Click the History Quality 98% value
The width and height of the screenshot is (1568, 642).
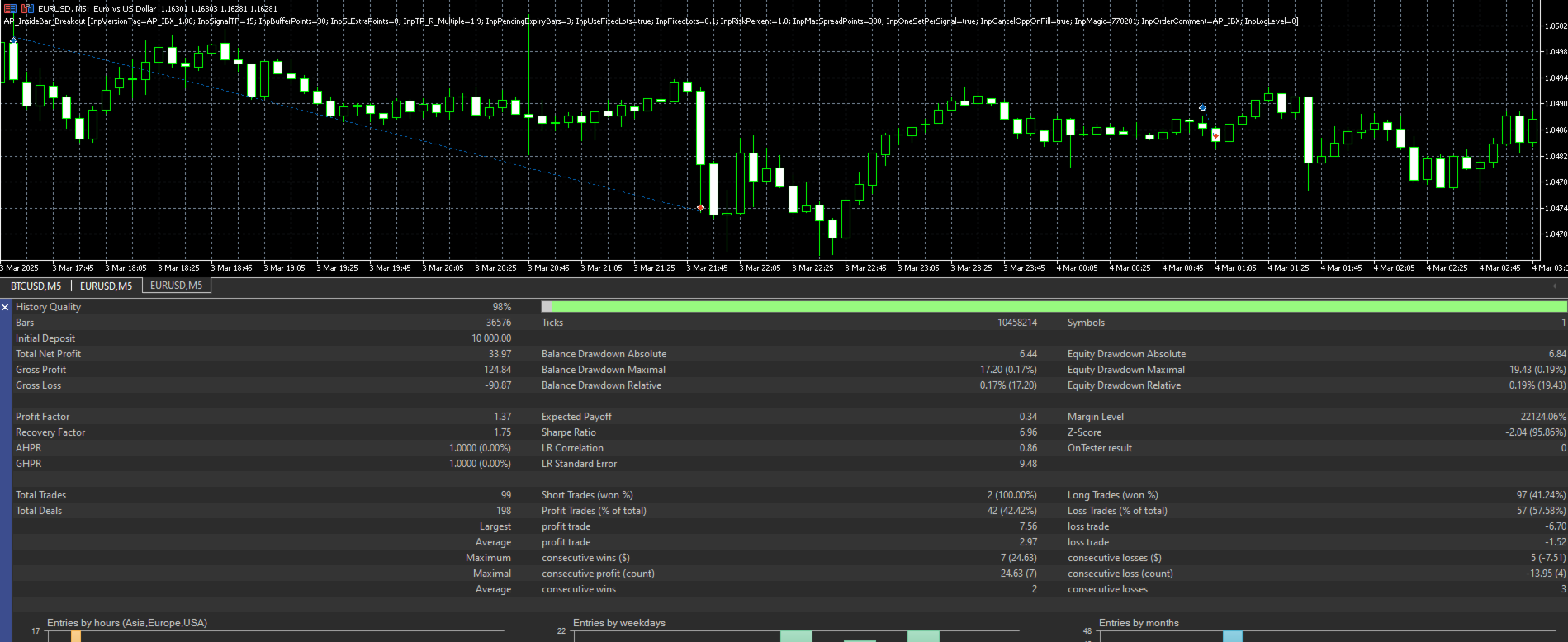coord(502,307)
